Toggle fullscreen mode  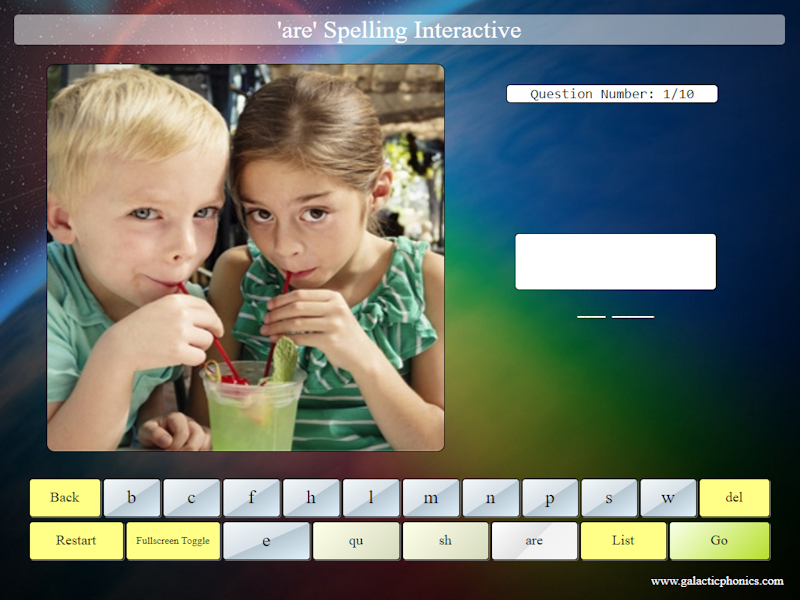coord(172,540)
